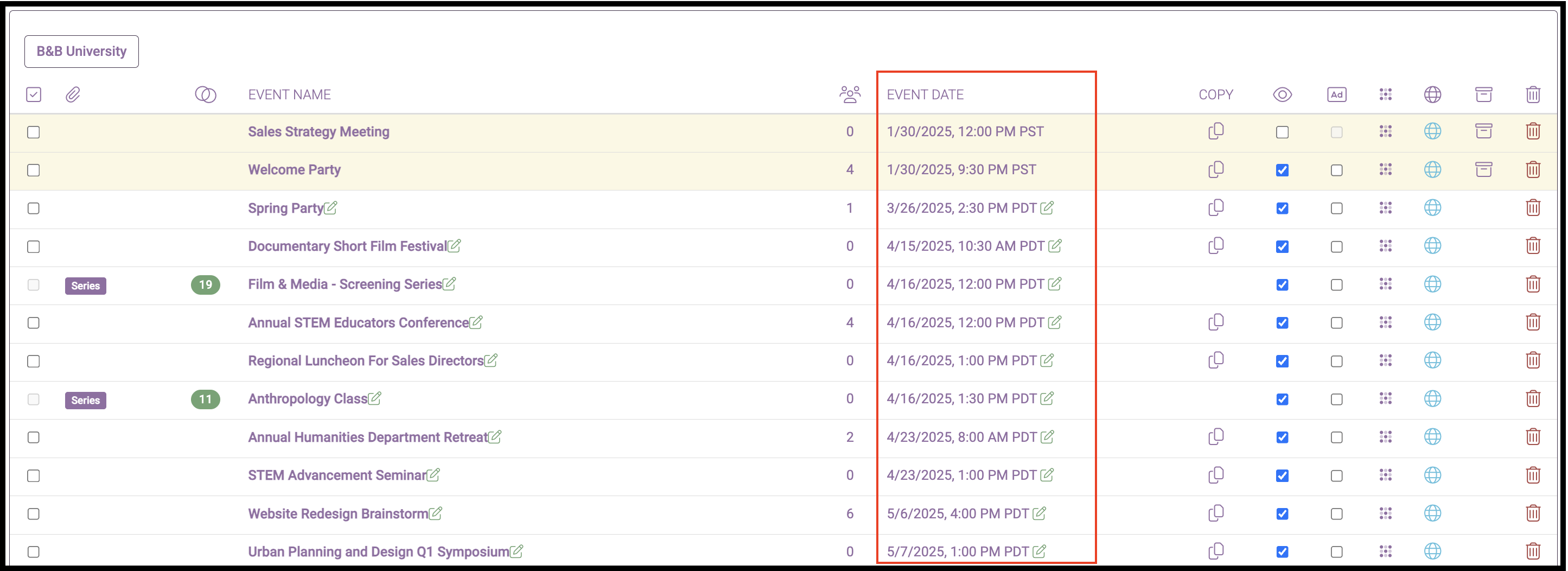Click the eye visibility header icon
The image size is (1568, 571).
click(1283, 94)
